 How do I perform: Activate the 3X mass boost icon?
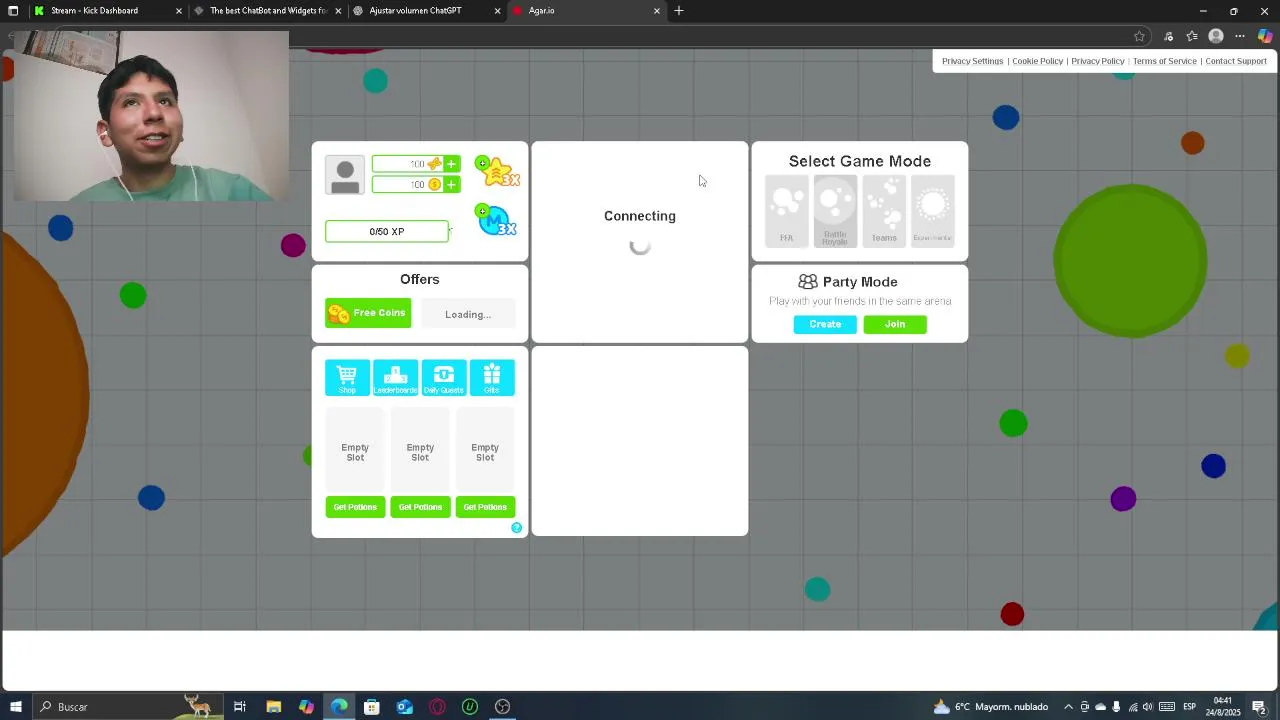tap(497, 220)
